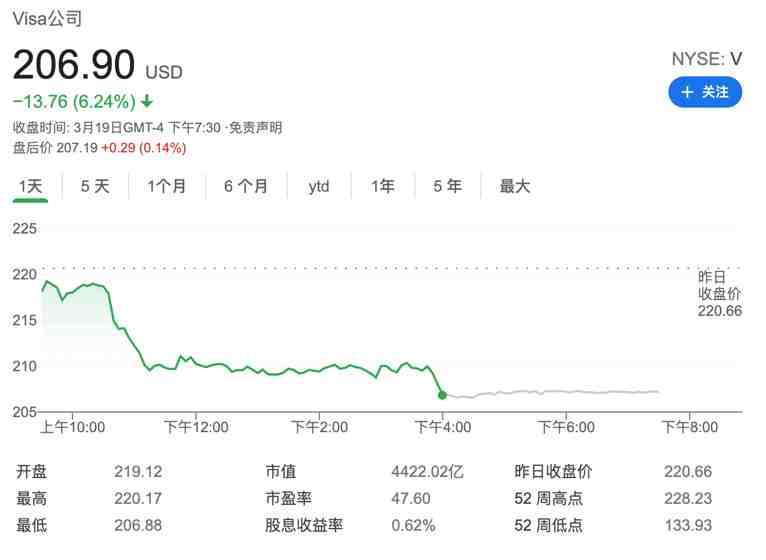Click the 210 y-axis label

(x=24, y=366)
